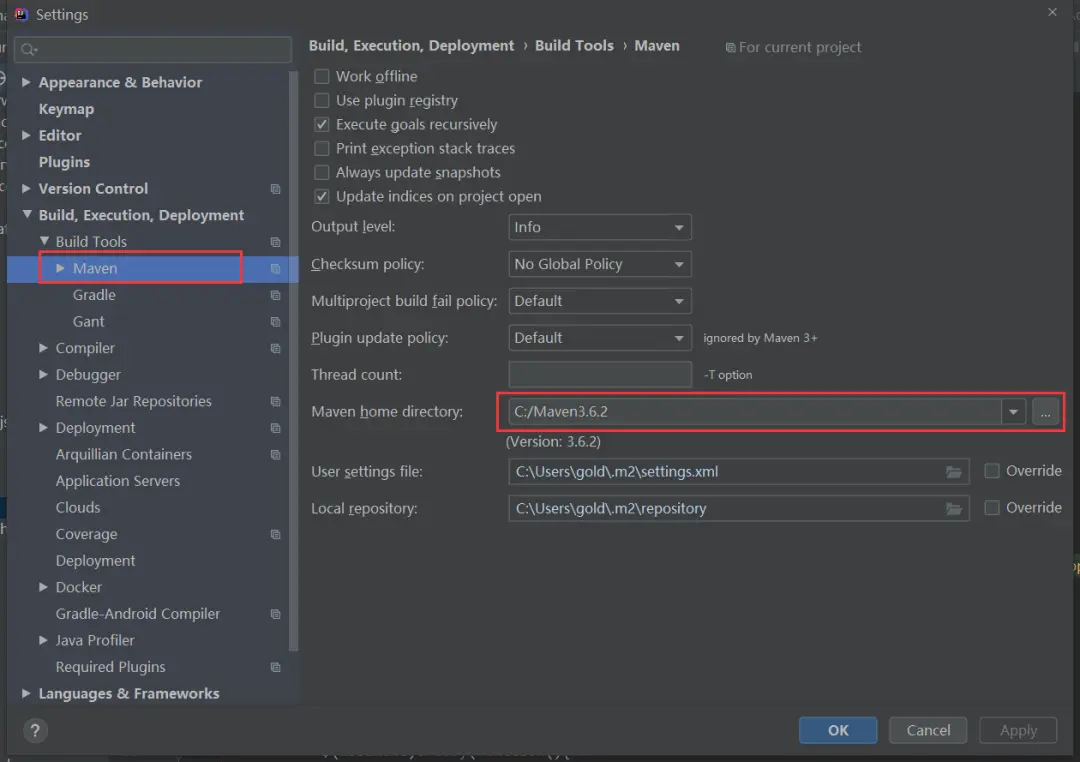Click the project-level icon beside Gradle

276,295
